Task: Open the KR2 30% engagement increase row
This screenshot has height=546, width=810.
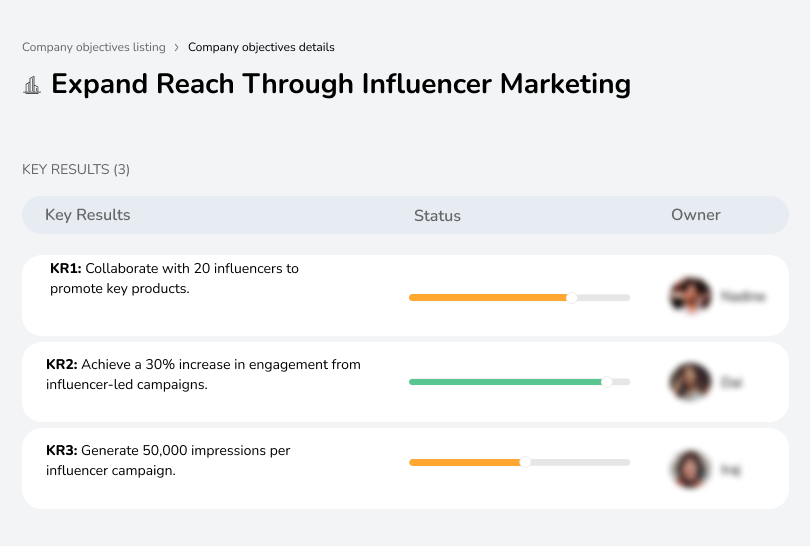Action: click(x=405, y=382)
